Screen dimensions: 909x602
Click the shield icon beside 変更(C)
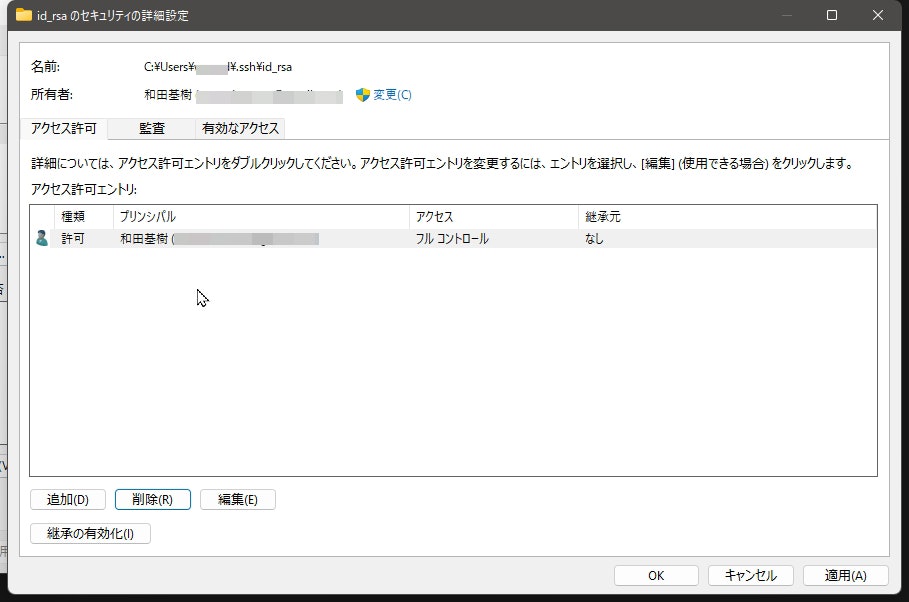pyautogui.click(x=362, y=95)
